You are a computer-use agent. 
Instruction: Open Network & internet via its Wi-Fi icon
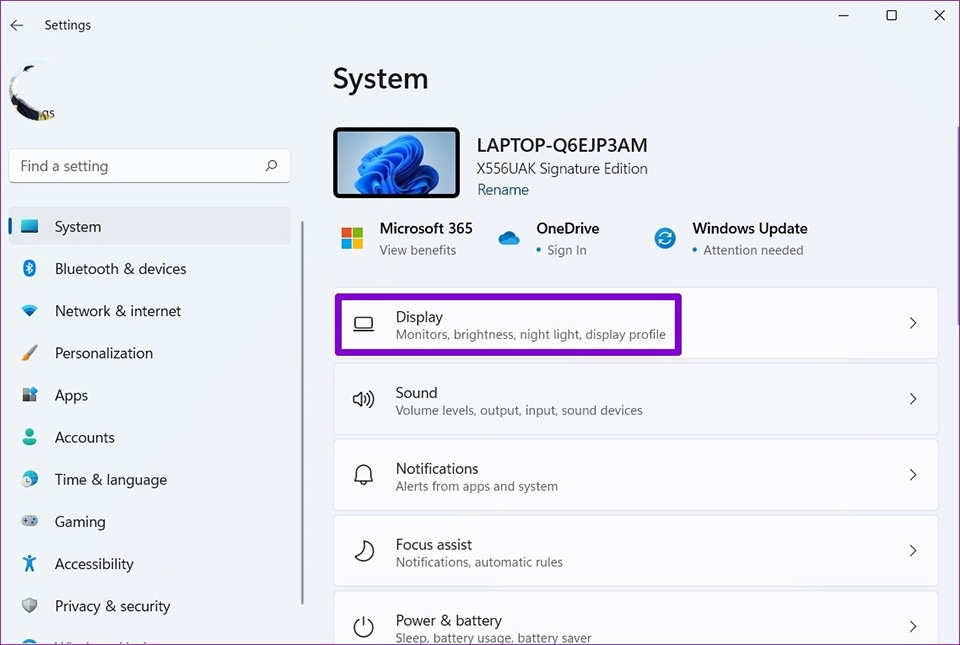point(27,311)
